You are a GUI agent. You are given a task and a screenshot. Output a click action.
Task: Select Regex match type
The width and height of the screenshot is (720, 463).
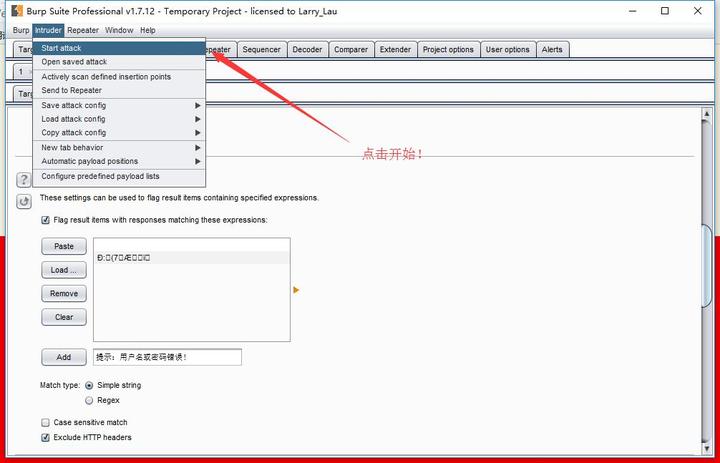tap(89, 401)
